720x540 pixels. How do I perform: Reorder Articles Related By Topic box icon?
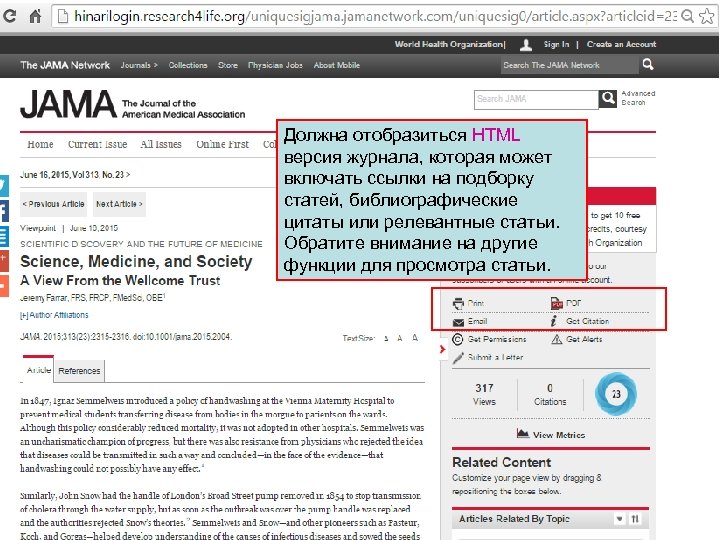pos(635,519)
